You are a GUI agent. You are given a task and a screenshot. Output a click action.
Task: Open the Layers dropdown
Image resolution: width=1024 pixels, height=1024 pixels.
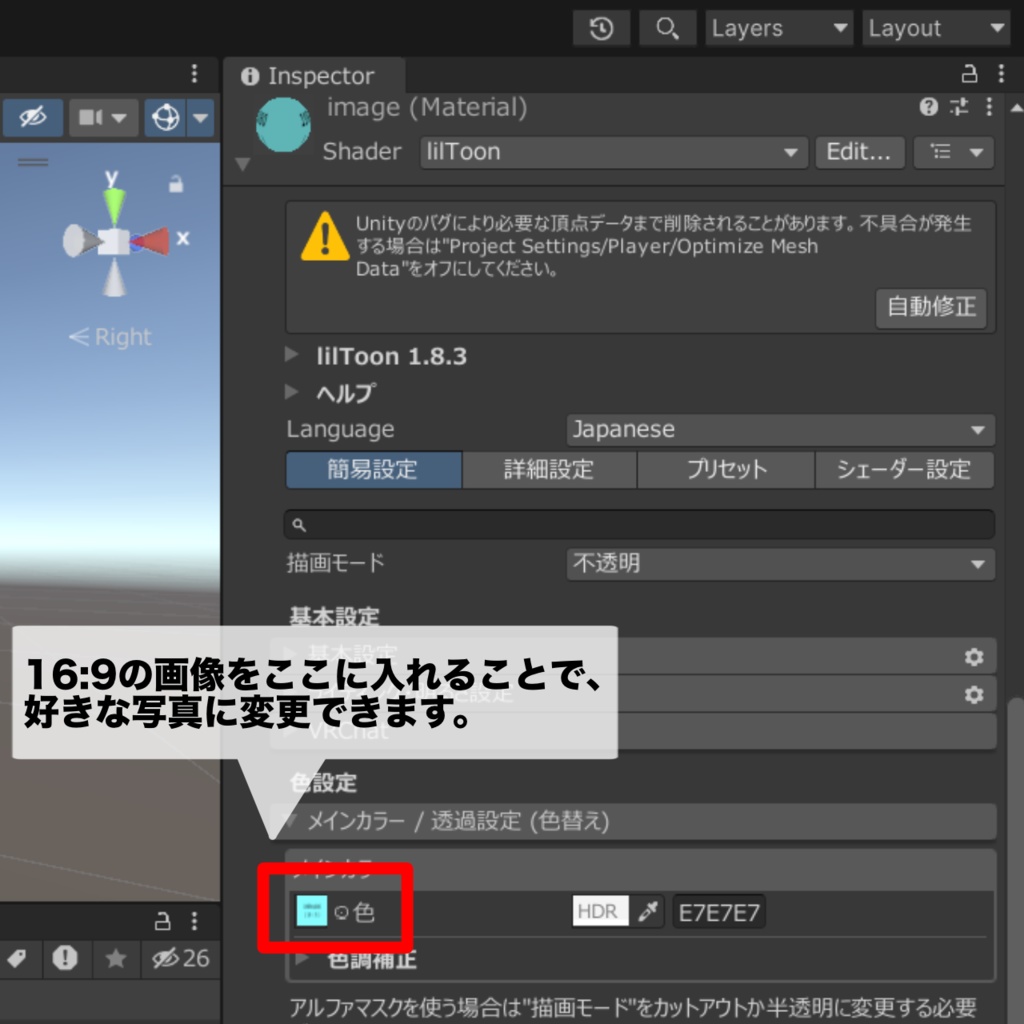click(779, 28)
